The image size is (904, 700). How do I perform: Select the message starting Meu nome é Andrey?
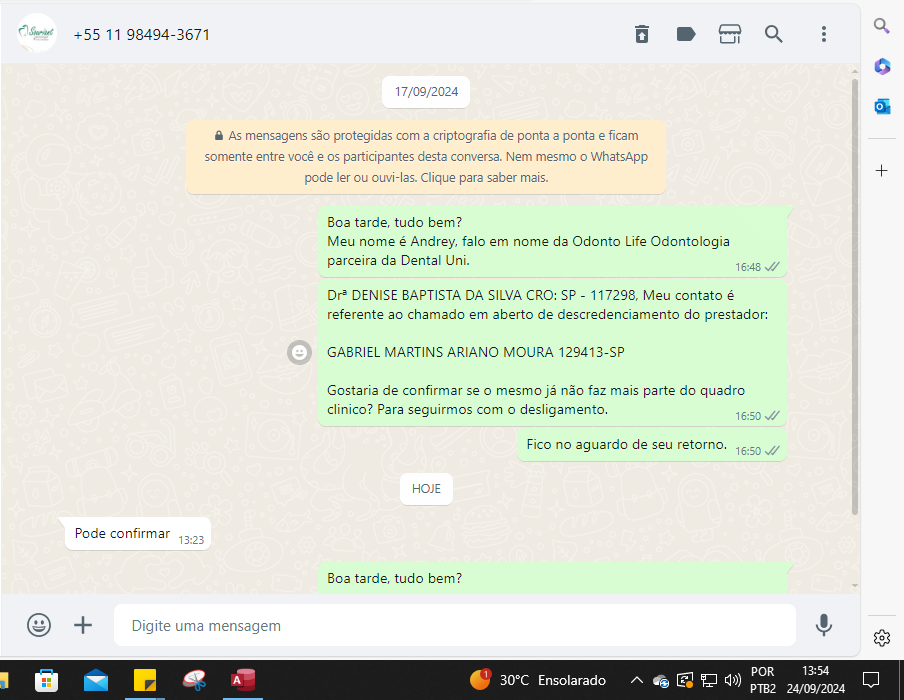pyautogui.click(x=552, y=242)
